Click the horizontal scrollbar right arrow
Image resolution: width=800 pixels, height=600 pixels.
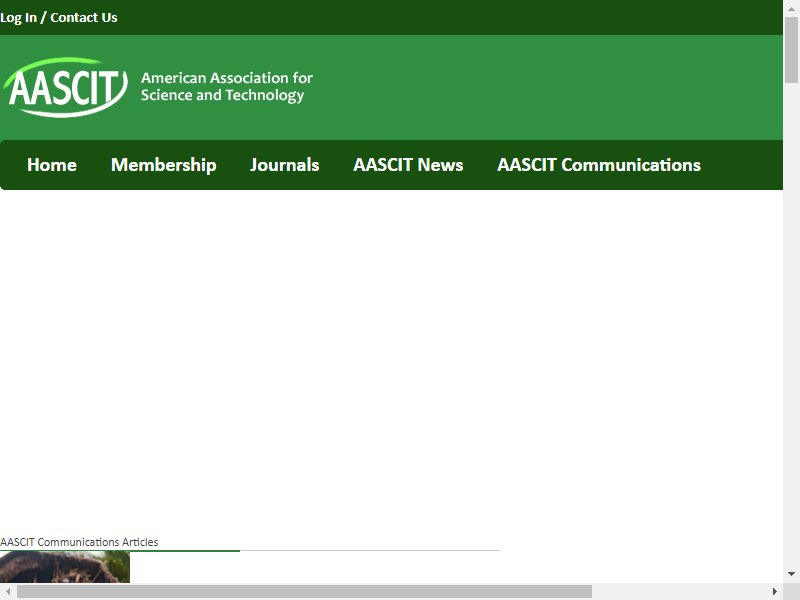[774, 591]
